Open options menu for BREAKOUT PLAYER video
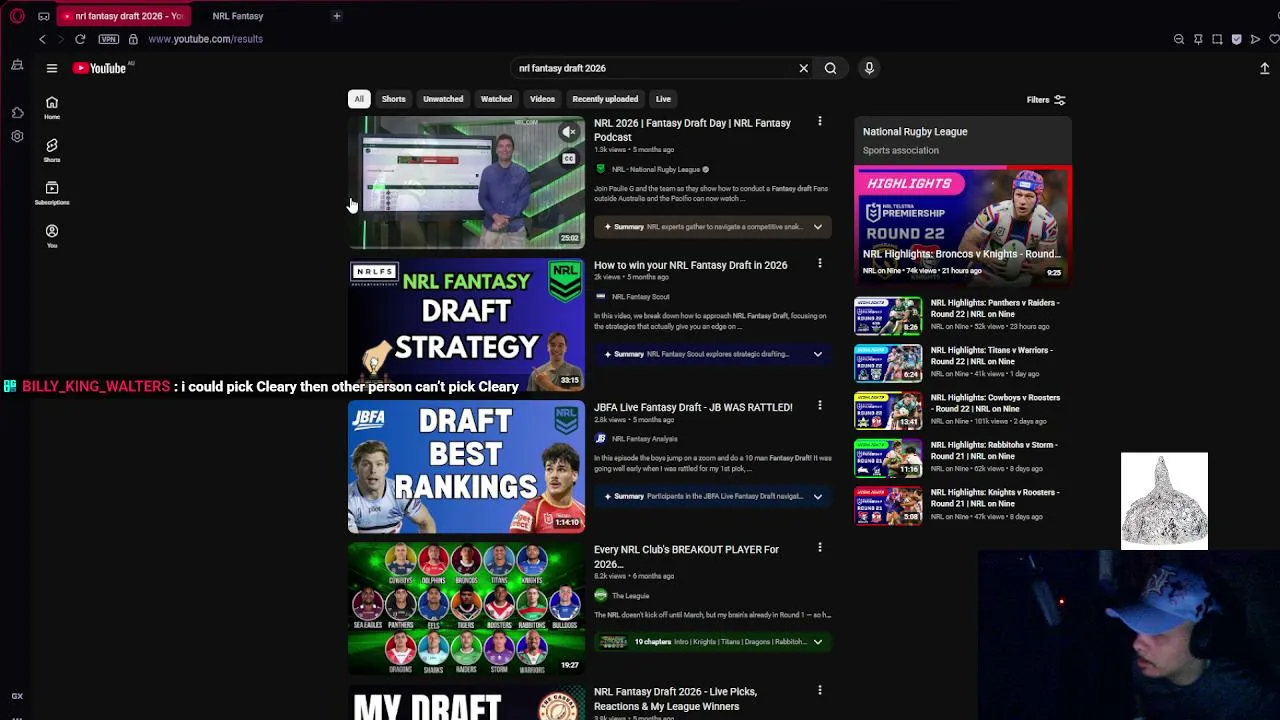 click(820, 548)
